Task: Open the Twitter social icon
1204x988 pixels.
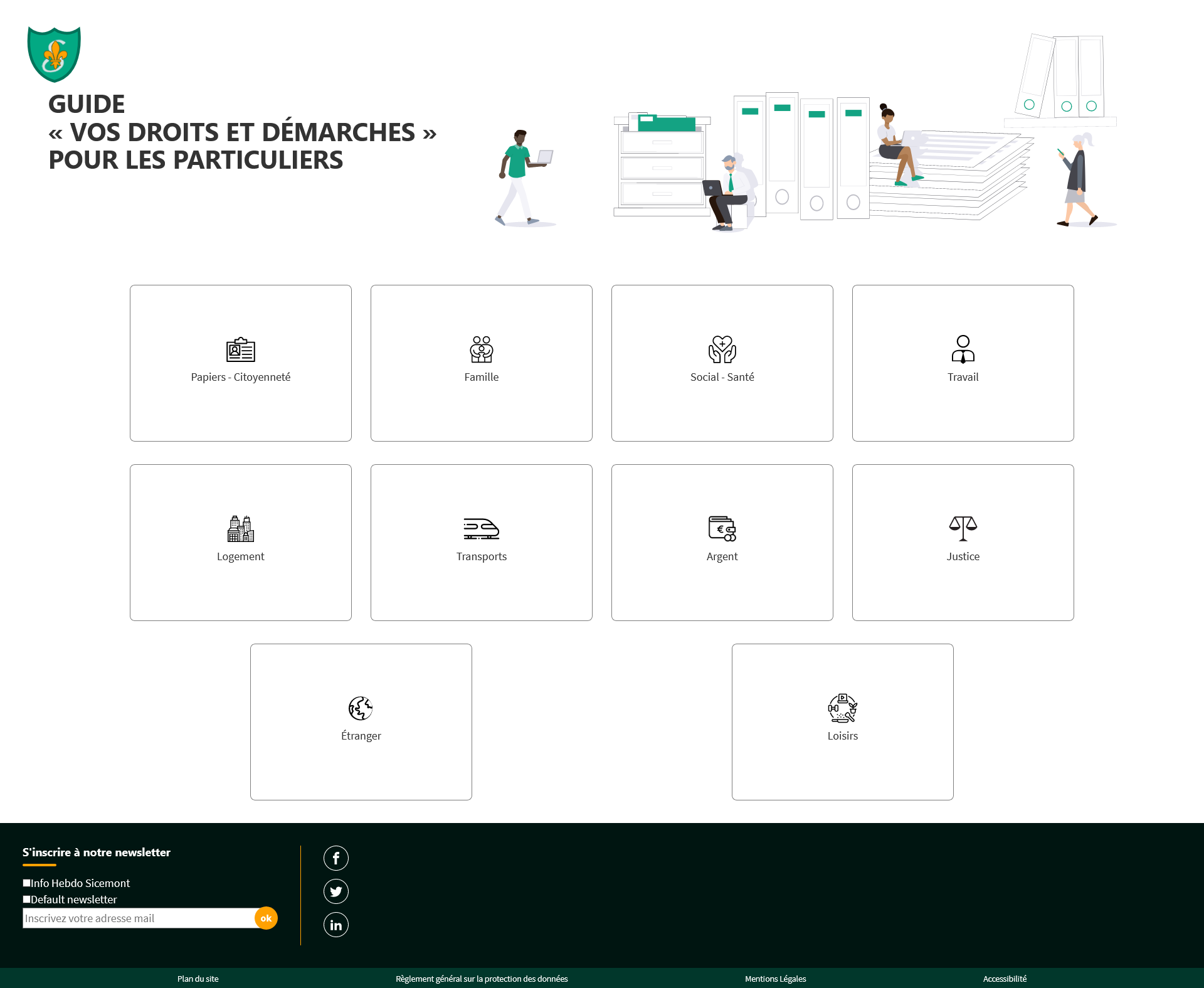Action: click(336, 891)
